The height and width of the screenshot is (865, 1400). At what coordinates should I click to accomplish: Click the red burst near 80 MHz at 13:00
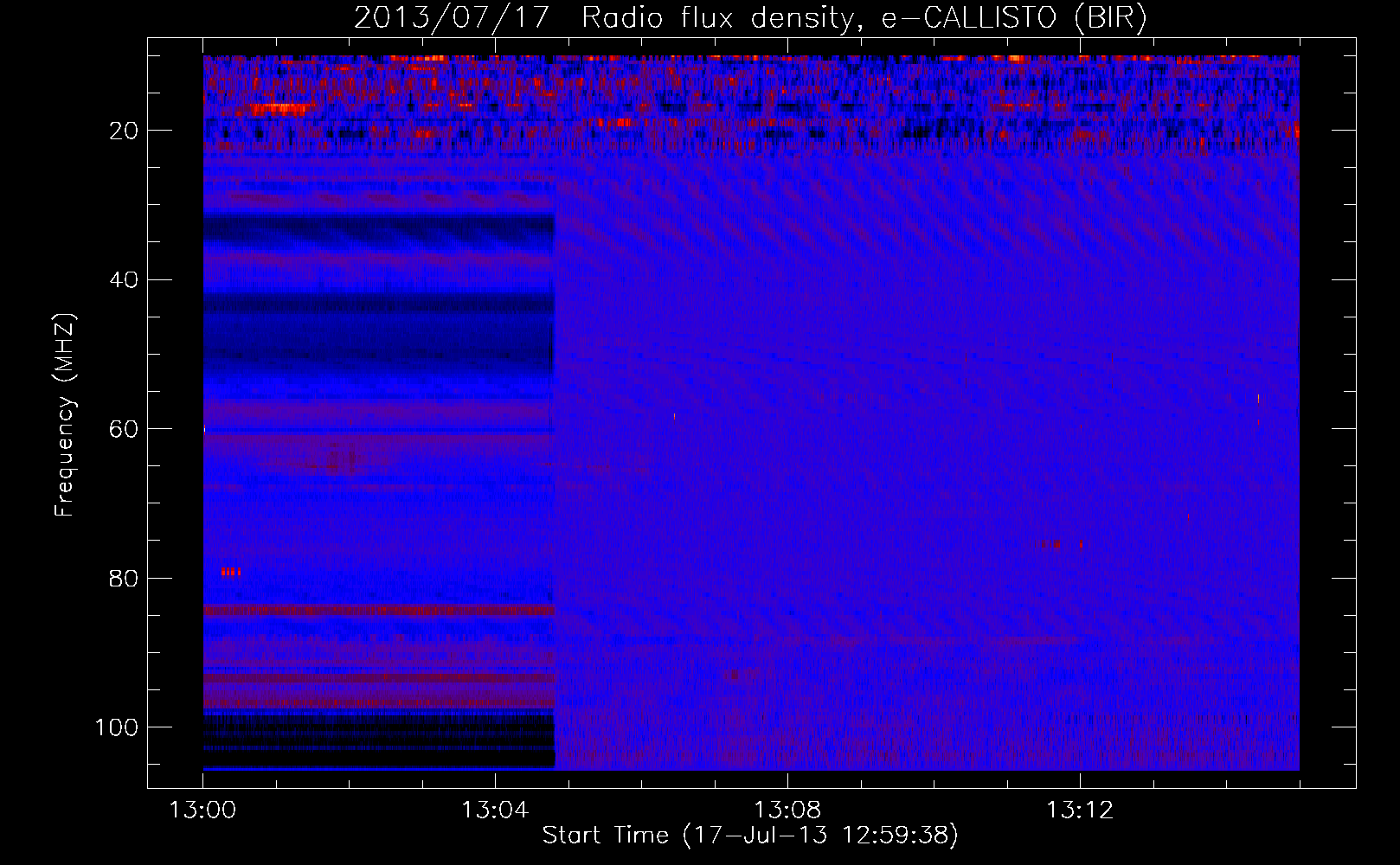click(231, 572)
